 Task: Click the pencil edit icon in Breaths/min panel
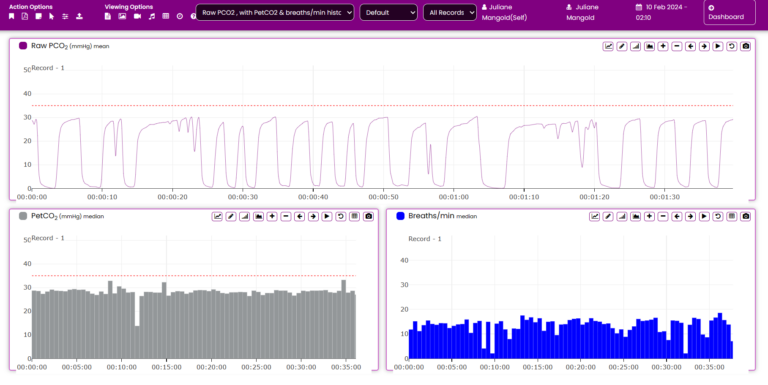click(x=608, y=216)
